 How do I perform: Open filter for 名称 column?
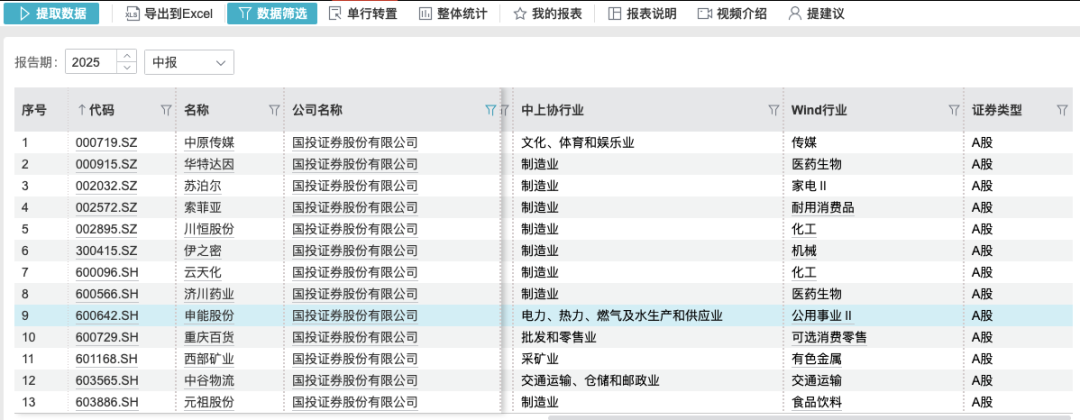pos(274,110)
